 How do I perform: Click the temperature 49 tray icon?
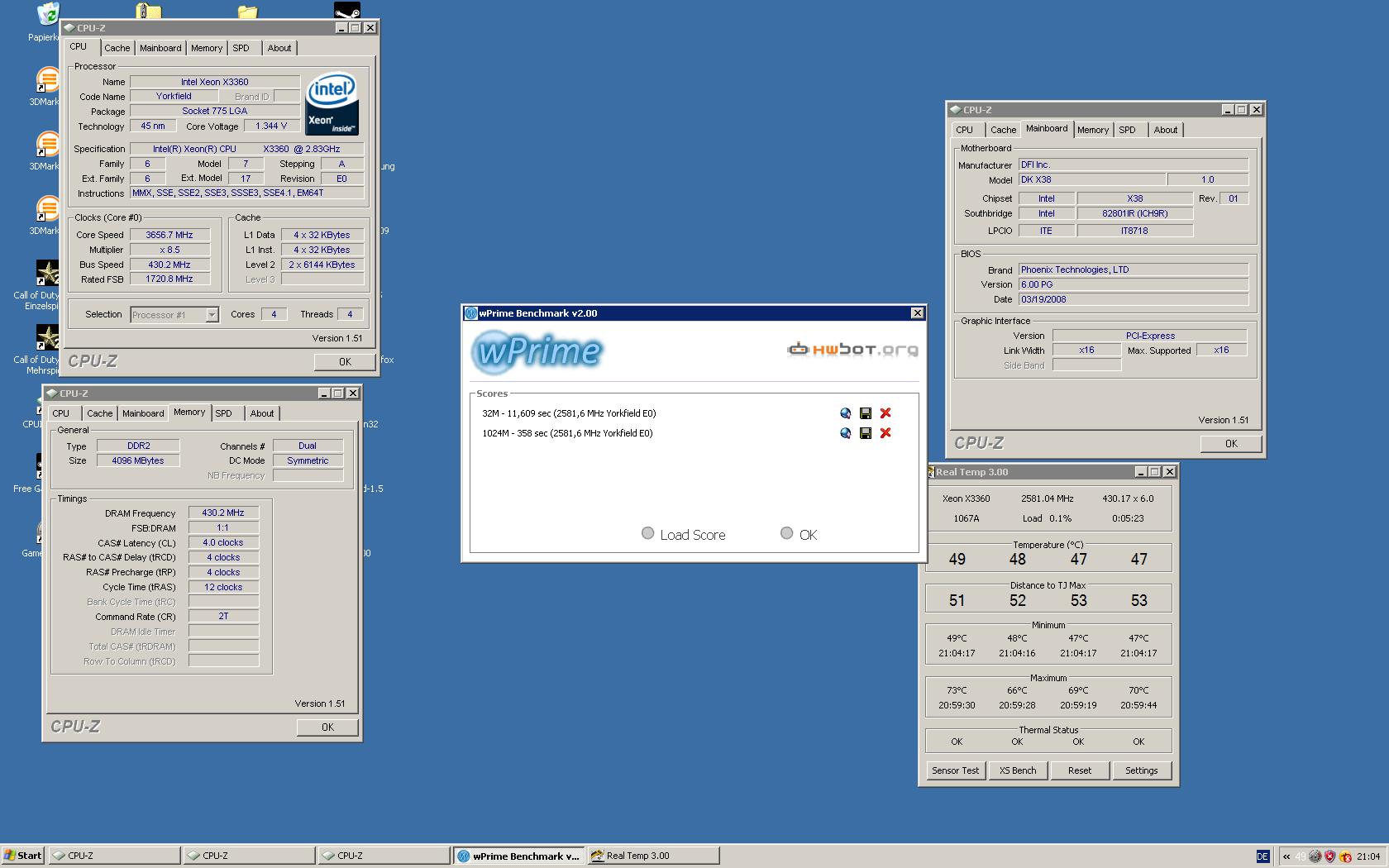click(1301, 856)
